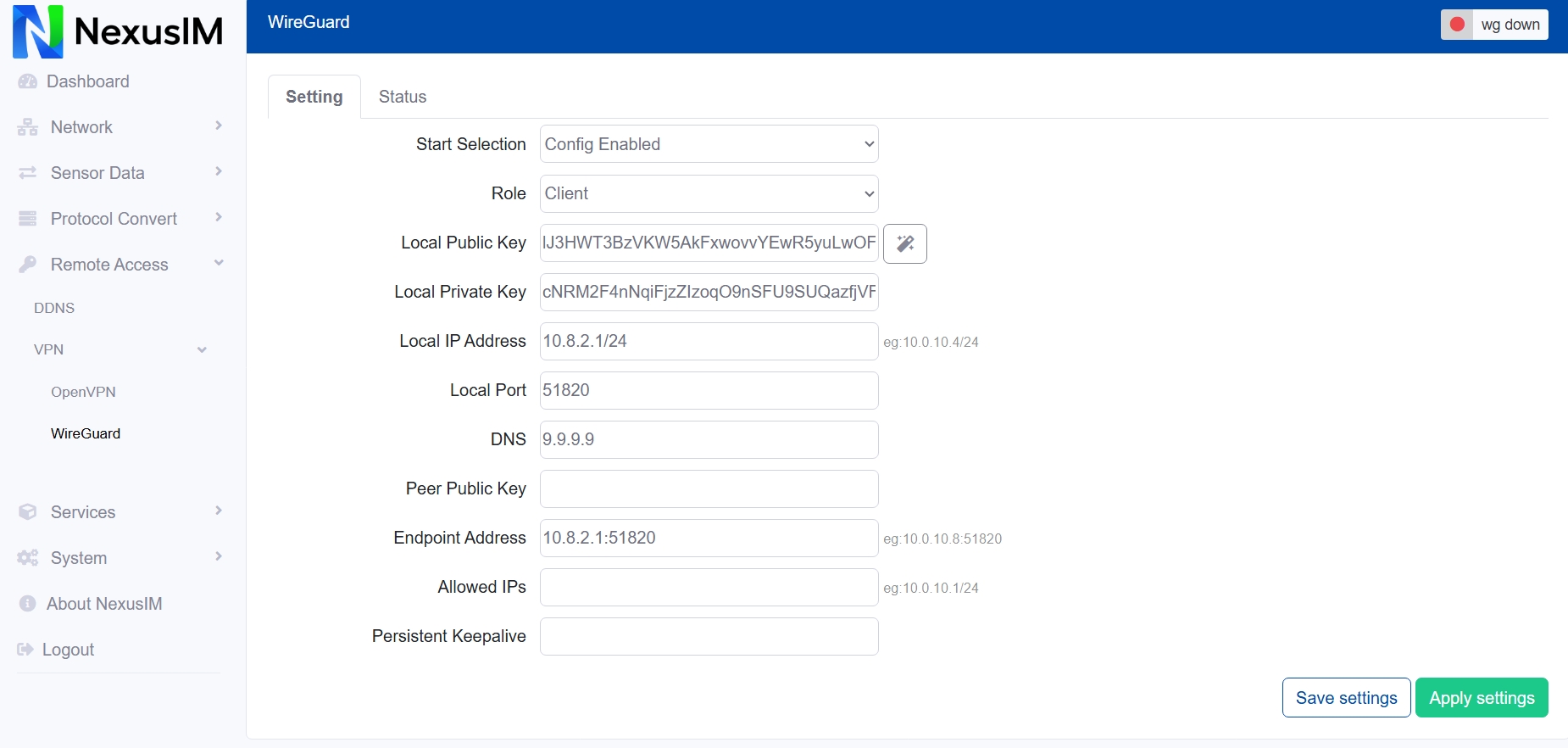Click the Local IP Address field

(x=709, y=341)
